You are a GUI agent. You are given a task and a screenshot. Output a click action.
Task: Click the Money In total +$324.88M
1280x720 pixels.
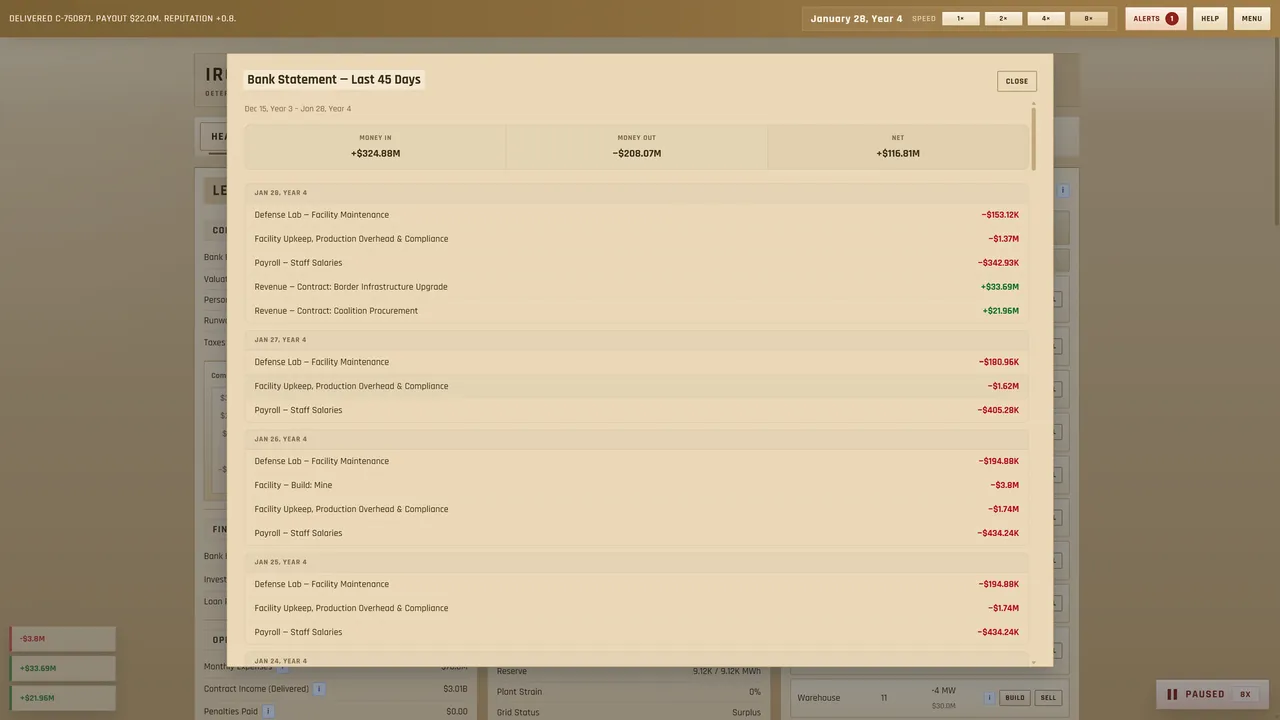click(375, 154)
